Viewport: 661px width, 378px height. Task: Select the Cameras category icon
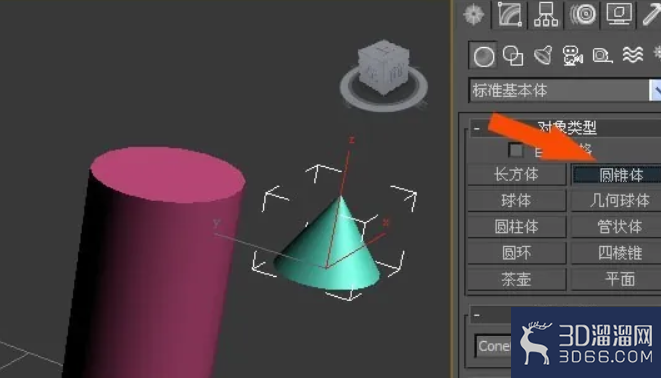tap(572, 55)
